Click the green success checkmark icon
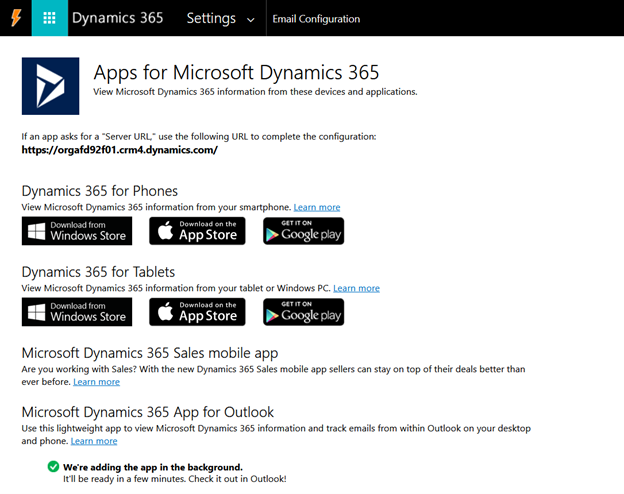This screenshot has height=494, width=624. tap(53, 467)
